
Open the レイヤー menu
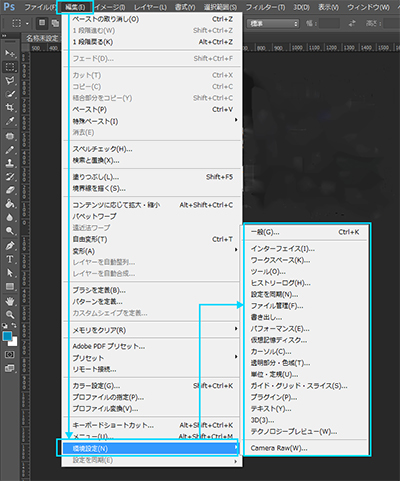[x=150, y=7]
